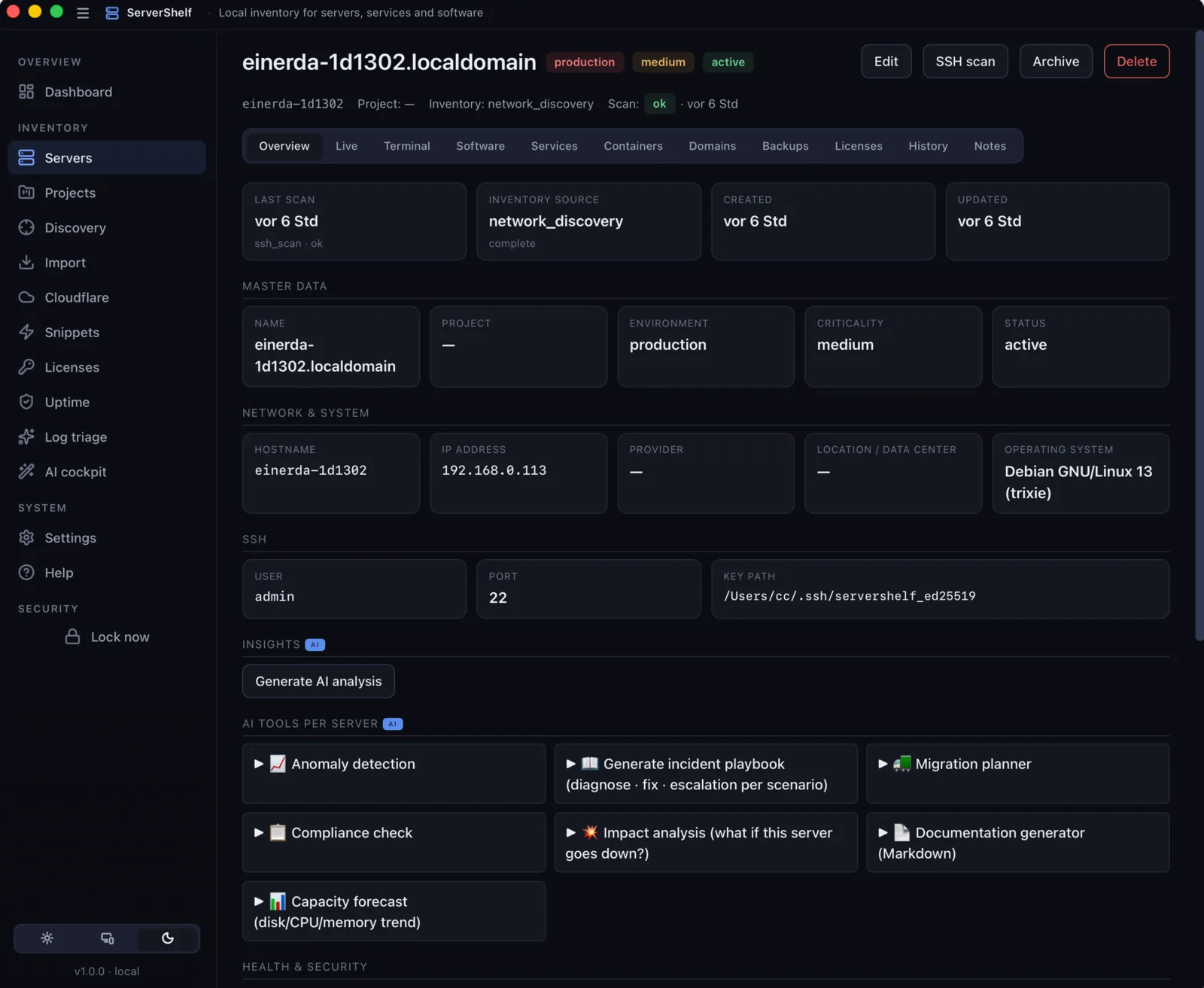Click the SSH user admin value
This screenshot has width=1204, height=988.
275,597
